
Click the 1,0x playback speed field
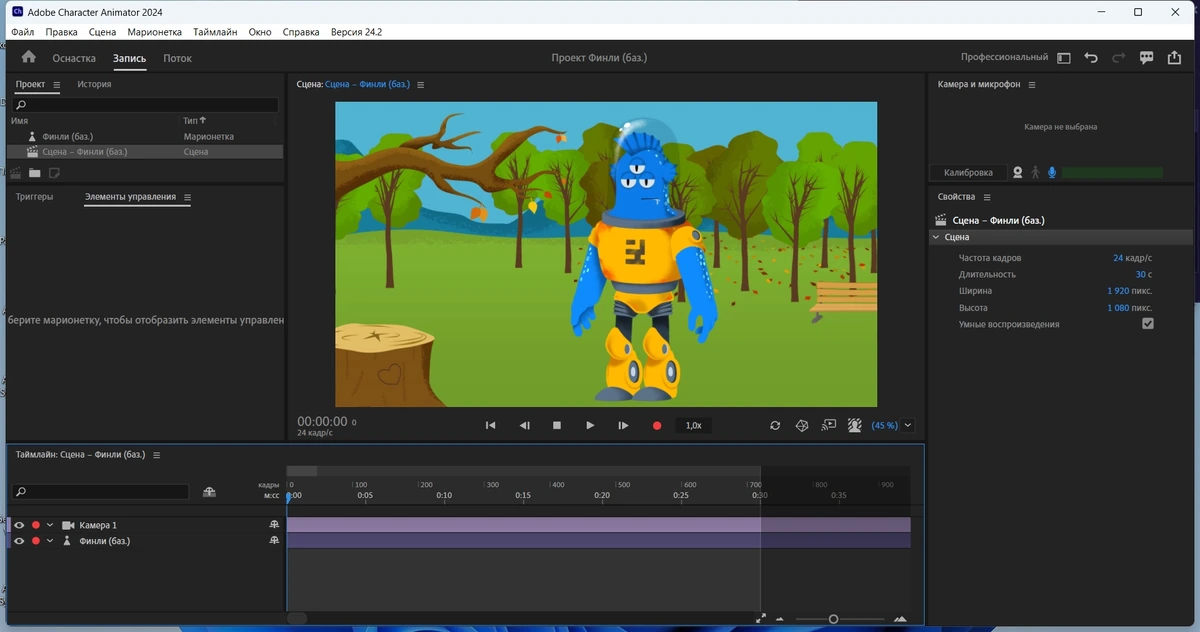[693, 425]
